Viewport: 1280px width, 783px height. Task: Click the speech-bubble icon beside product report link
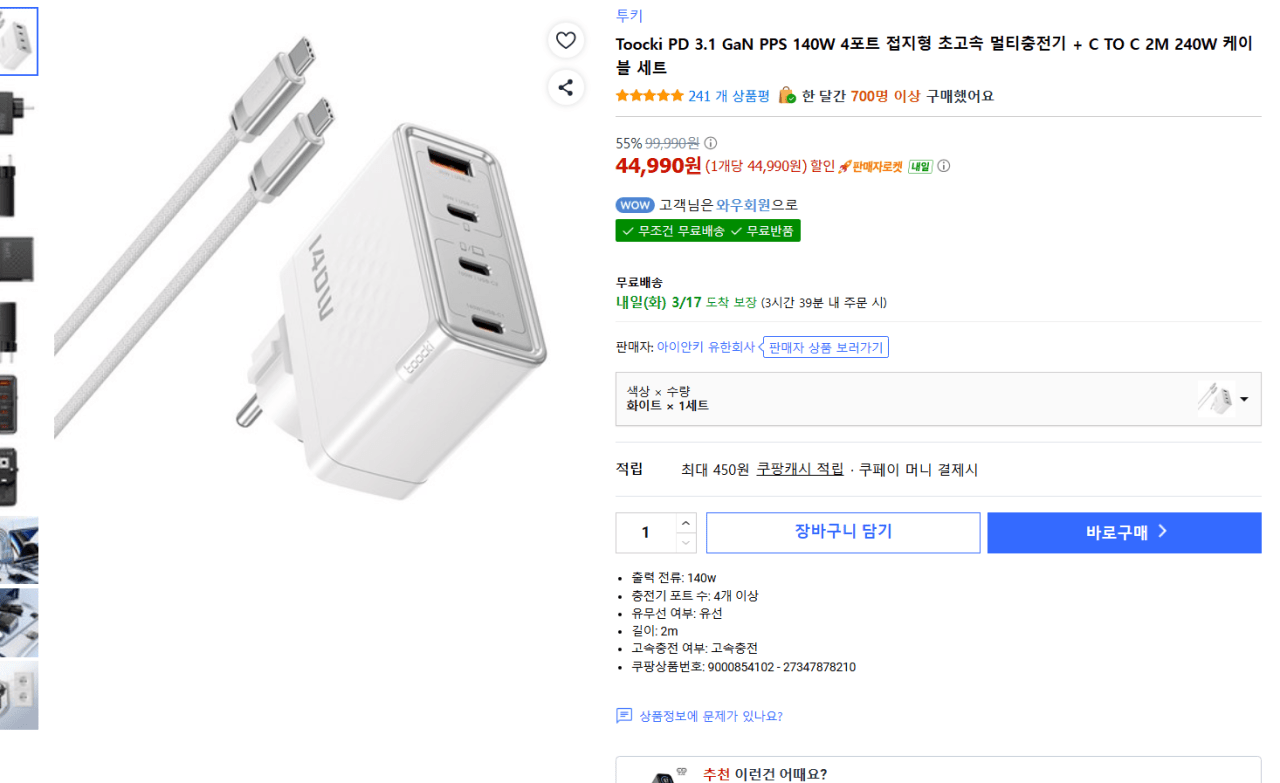(625, 716)
